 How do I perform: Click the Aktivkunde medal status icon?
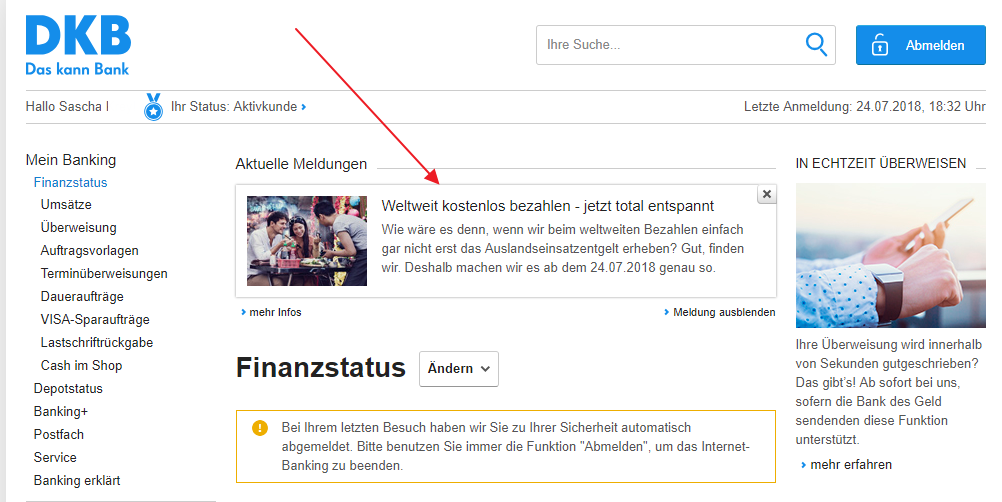click(x=153, y=106)
